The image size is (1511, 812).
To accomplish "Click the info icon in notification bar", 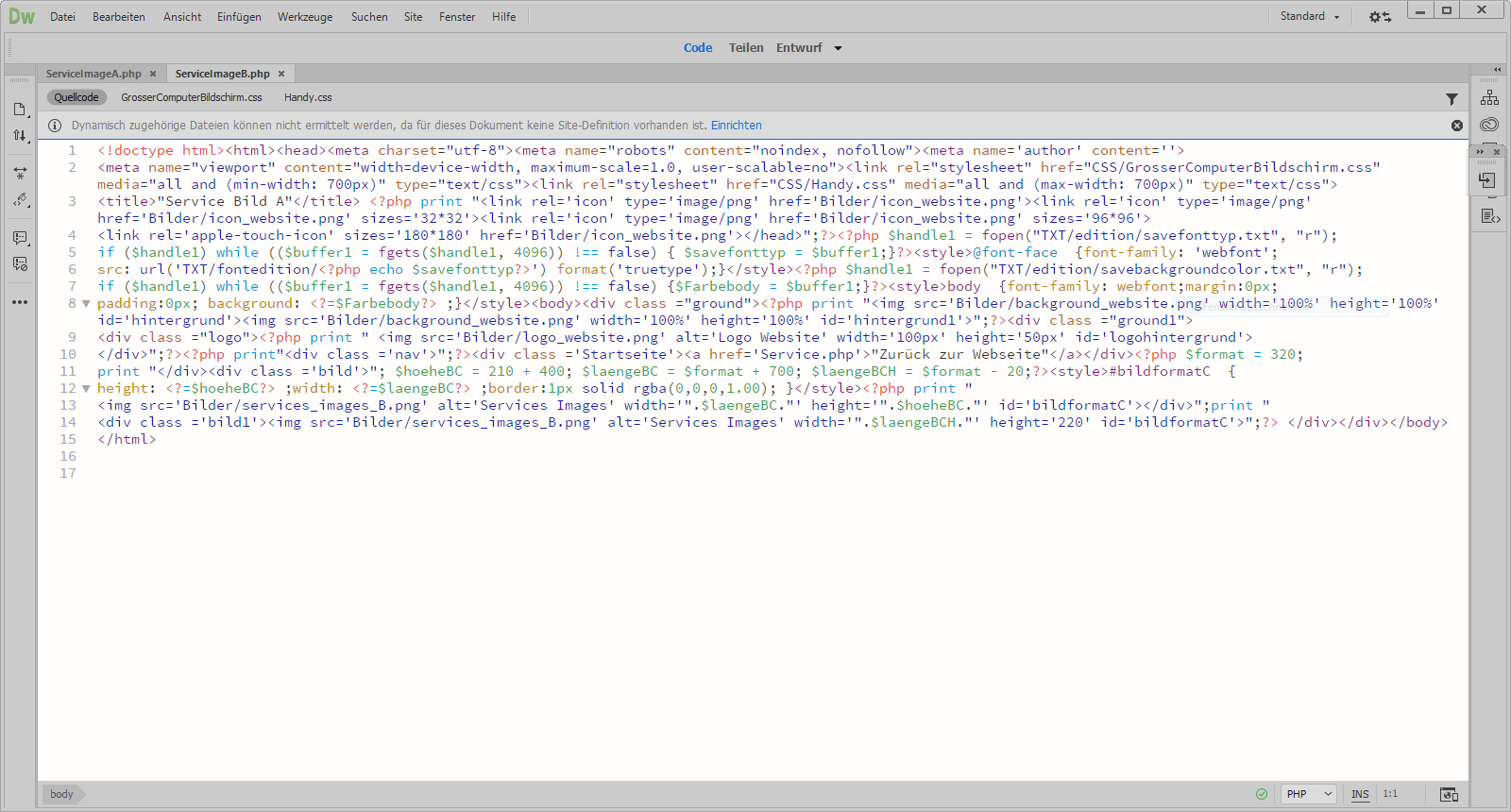I will pyautogui.click(x=55, y=126).
